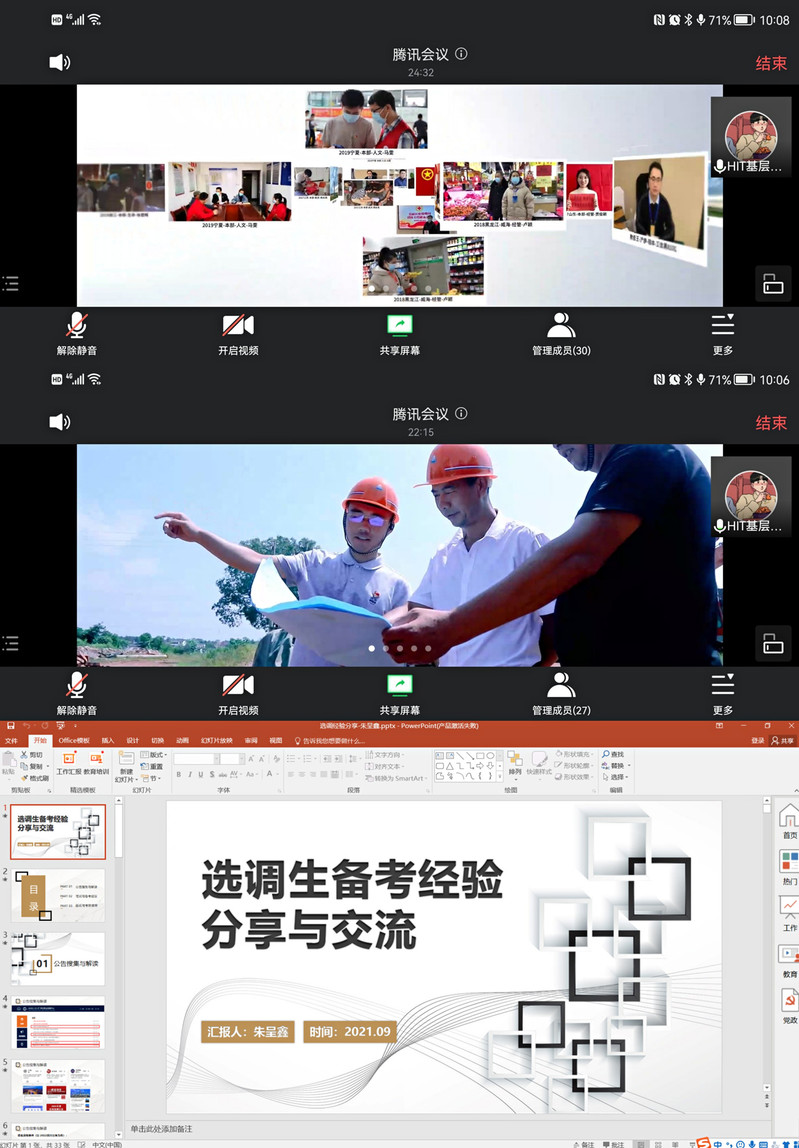The image size is (799, 1148).
Task: Click the 工作汇报 template icon
Action: coord(69,760)
